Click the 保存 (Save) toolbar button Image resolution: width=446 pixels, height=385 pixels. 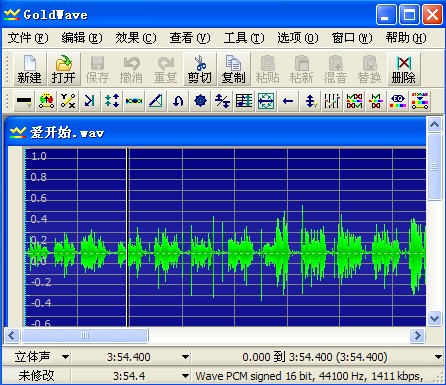click(x=97, y=69)
